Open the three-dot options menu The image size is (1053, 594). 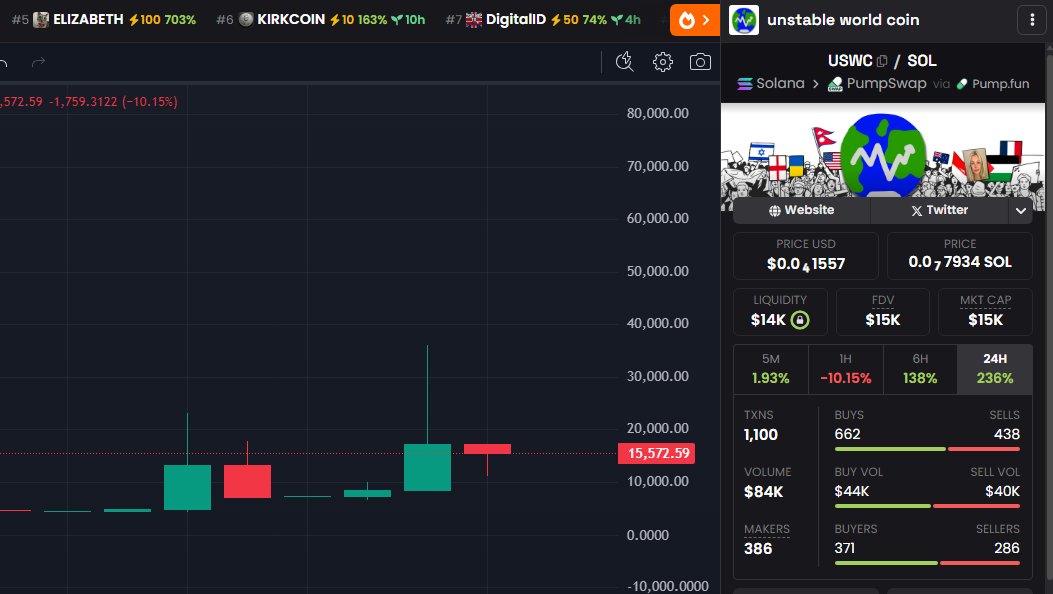coord(1032,20)
